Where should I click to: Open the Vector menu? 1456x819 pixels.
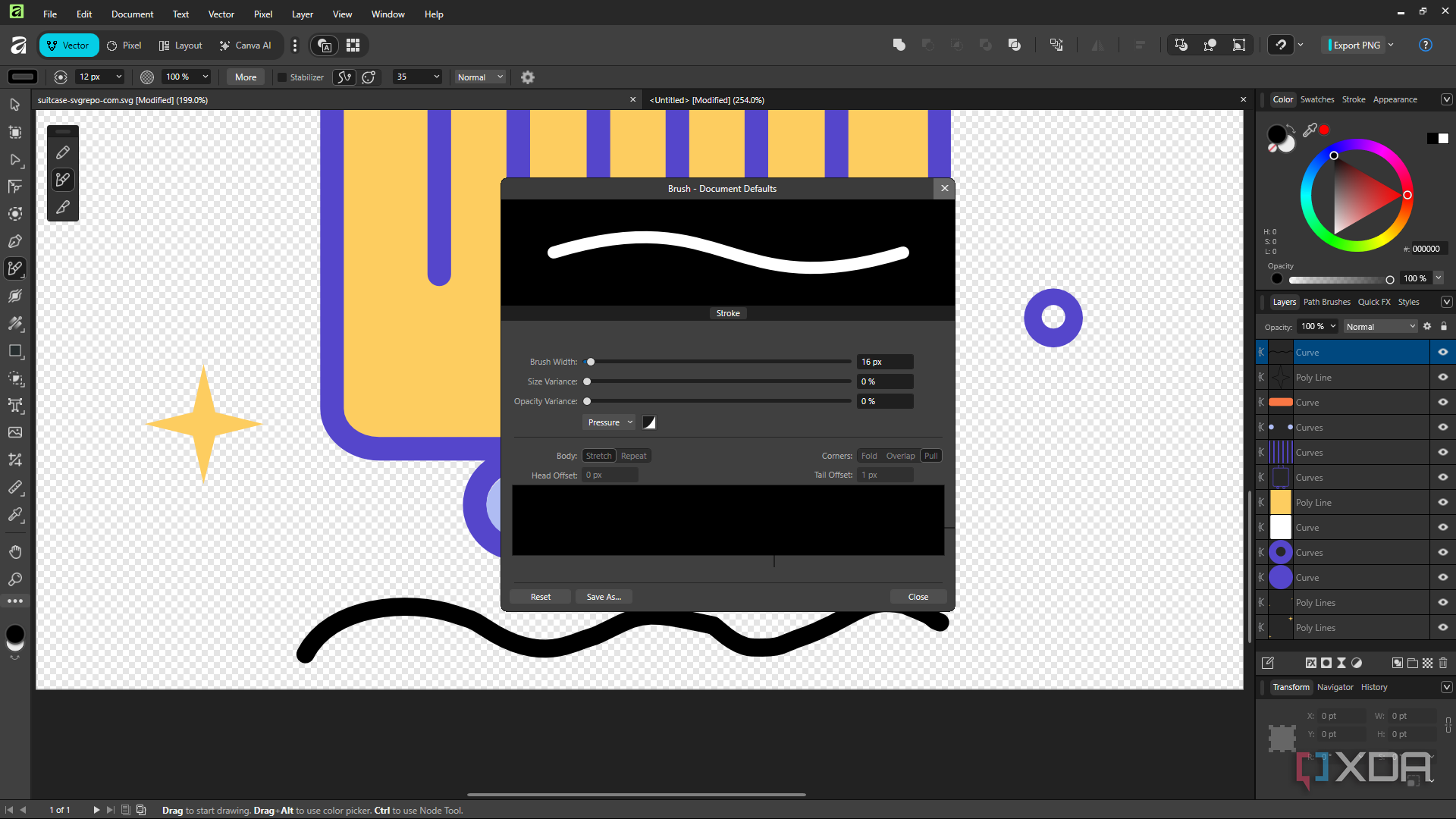221,14
